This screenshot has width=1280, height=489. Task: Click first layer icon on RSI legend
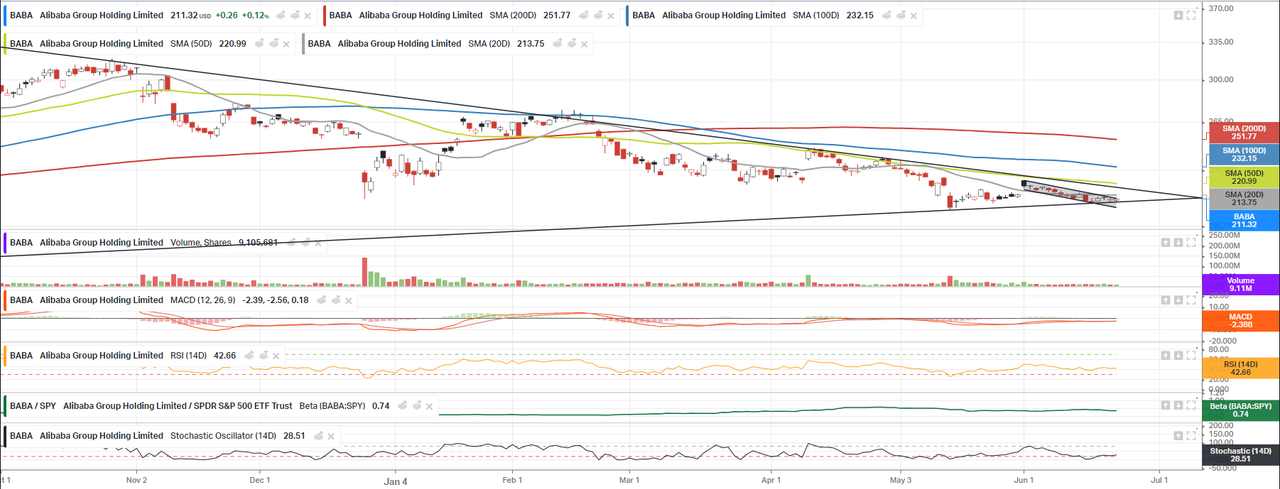248,356
